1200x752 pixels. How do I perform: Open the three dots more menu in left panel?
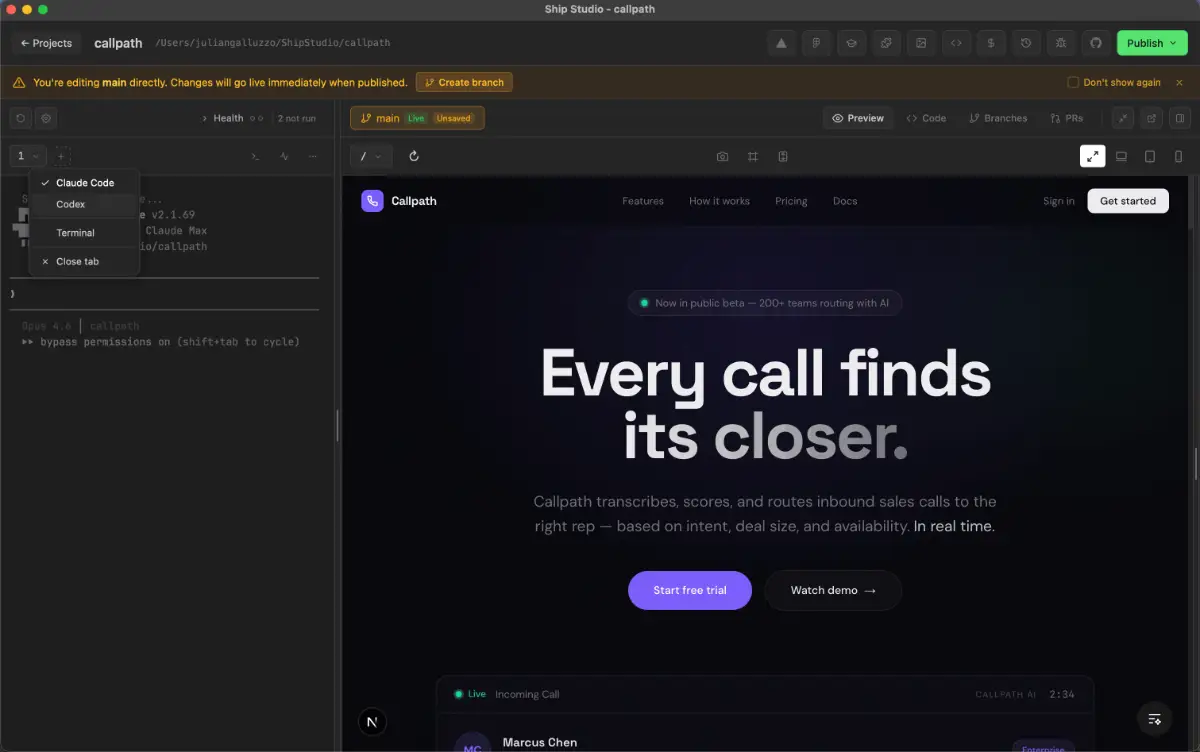pos(313,156)
